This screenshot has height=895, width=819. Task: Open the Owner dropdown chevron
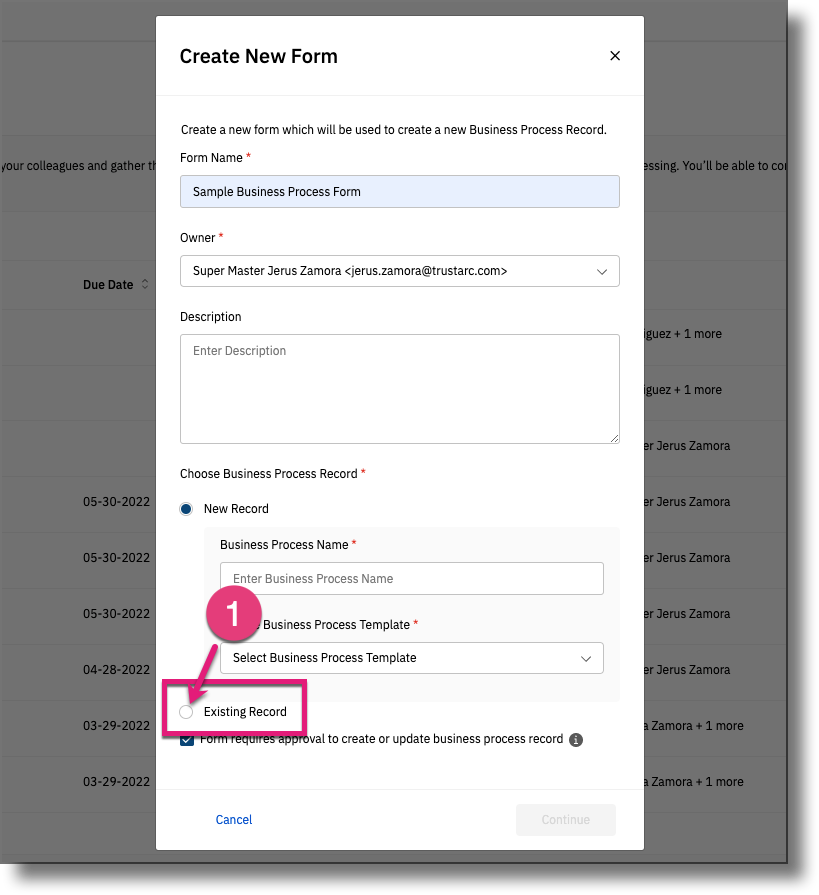603,271
